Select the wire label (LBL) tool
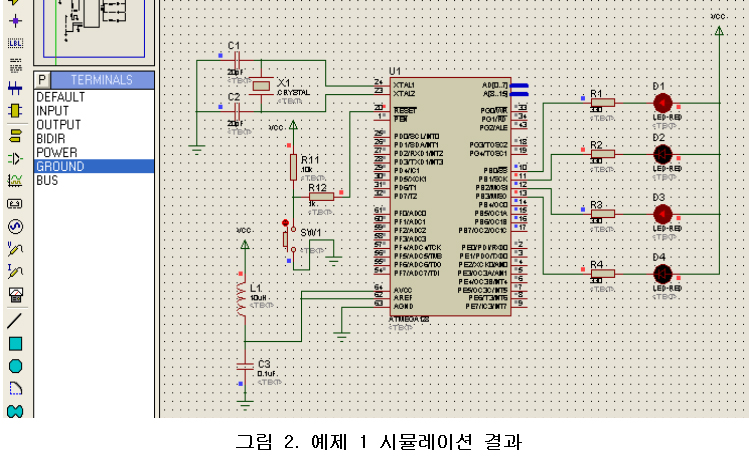Viewport: 749px width, 459px height. (15, 43)
